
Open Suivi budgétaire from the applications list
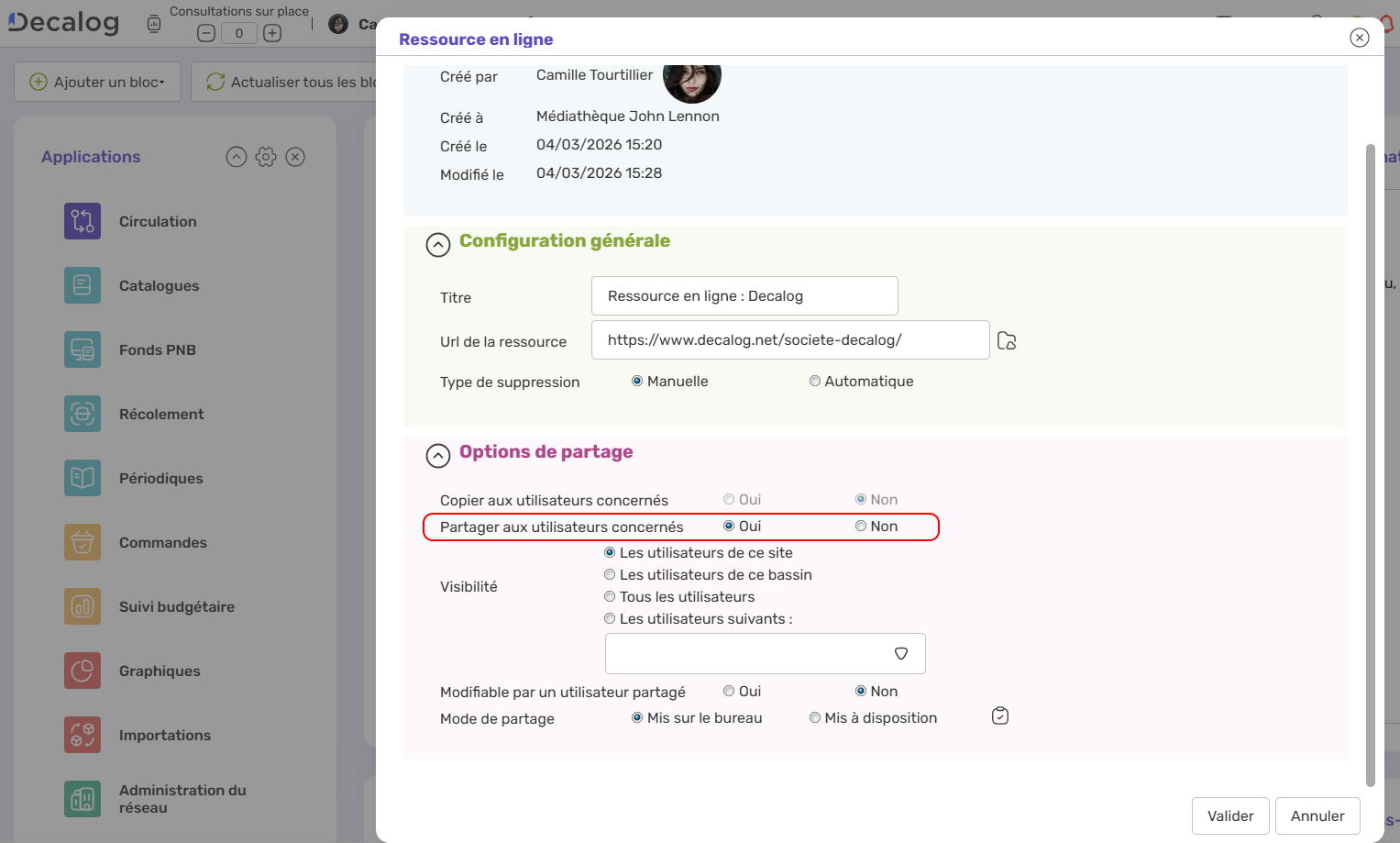pos(176,606)
